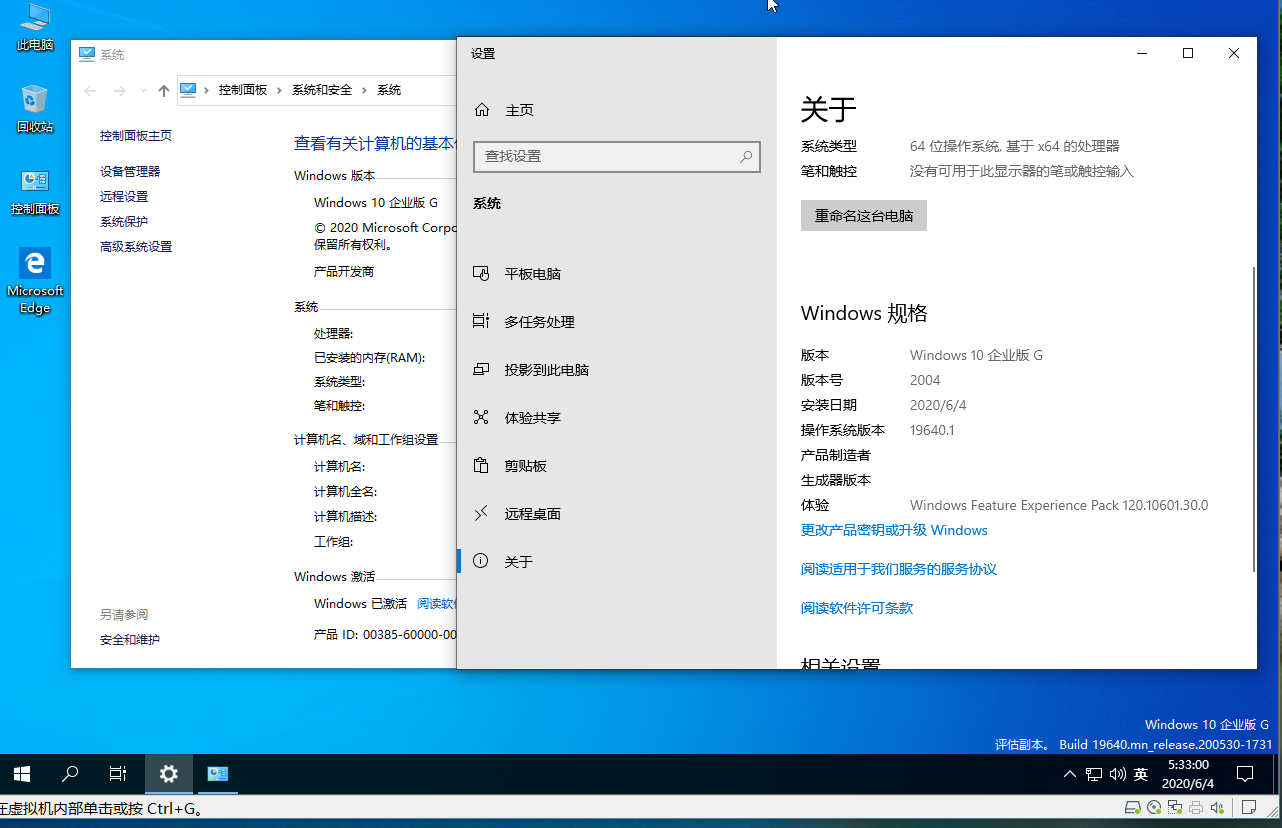
Task: Open taskbar search magnifier
Action: pyautogui.click(x=70, y=774)
